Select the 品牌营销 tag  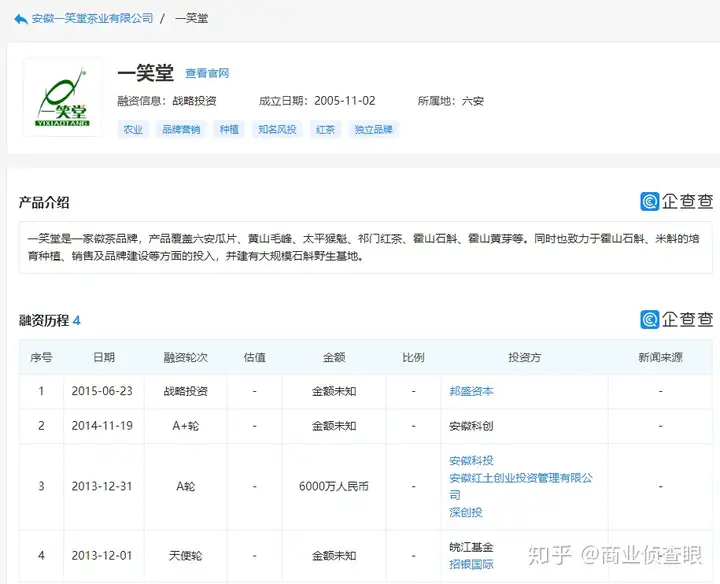[181, 129]
